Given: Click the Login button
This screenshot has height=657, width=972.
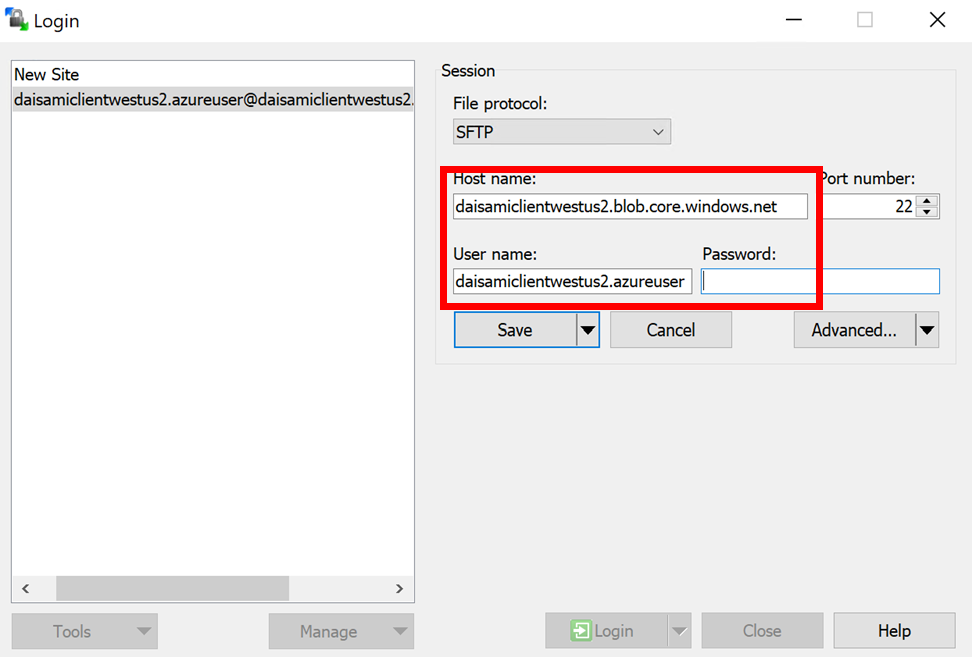Looking at the screenshot, I should click(606, 631).
